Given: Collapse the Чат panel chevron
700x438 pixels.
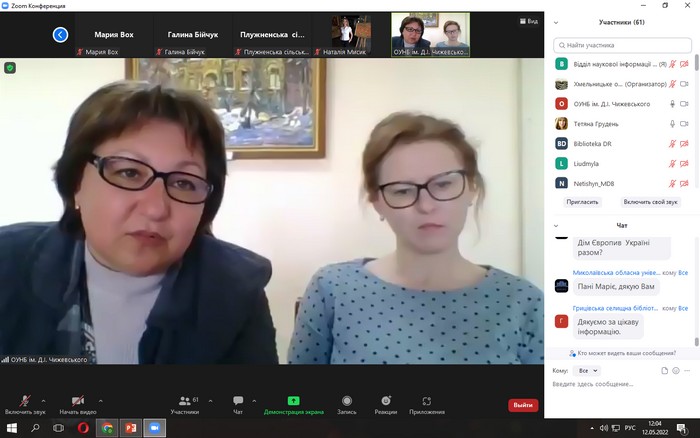Looking at the screenshot, I should pyautogui.click(x=556, y=226).
